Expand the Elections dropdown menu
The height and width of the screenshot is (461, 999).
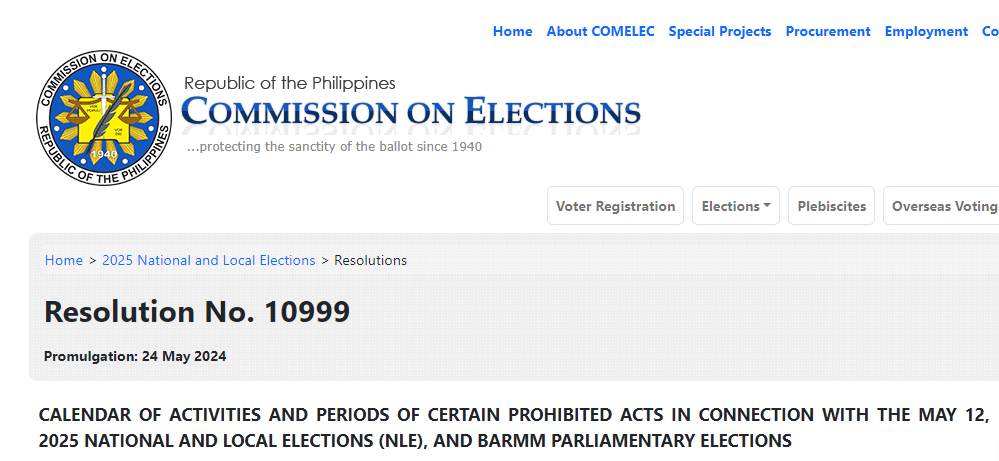click(735, 206)
